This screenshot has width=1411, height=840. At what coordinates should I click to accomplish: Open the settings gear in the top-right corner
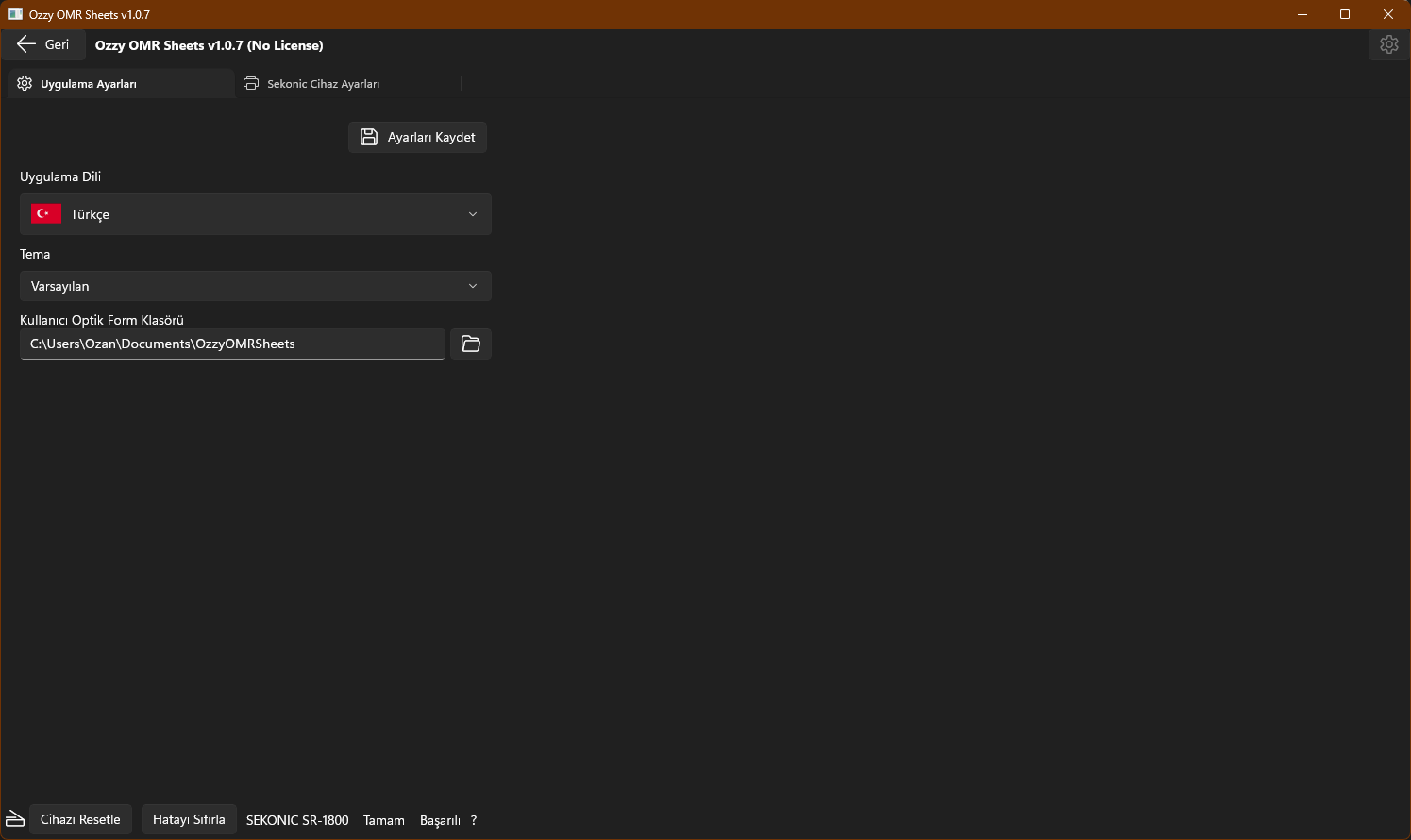pyautogui.click(x=1388, y=44)
